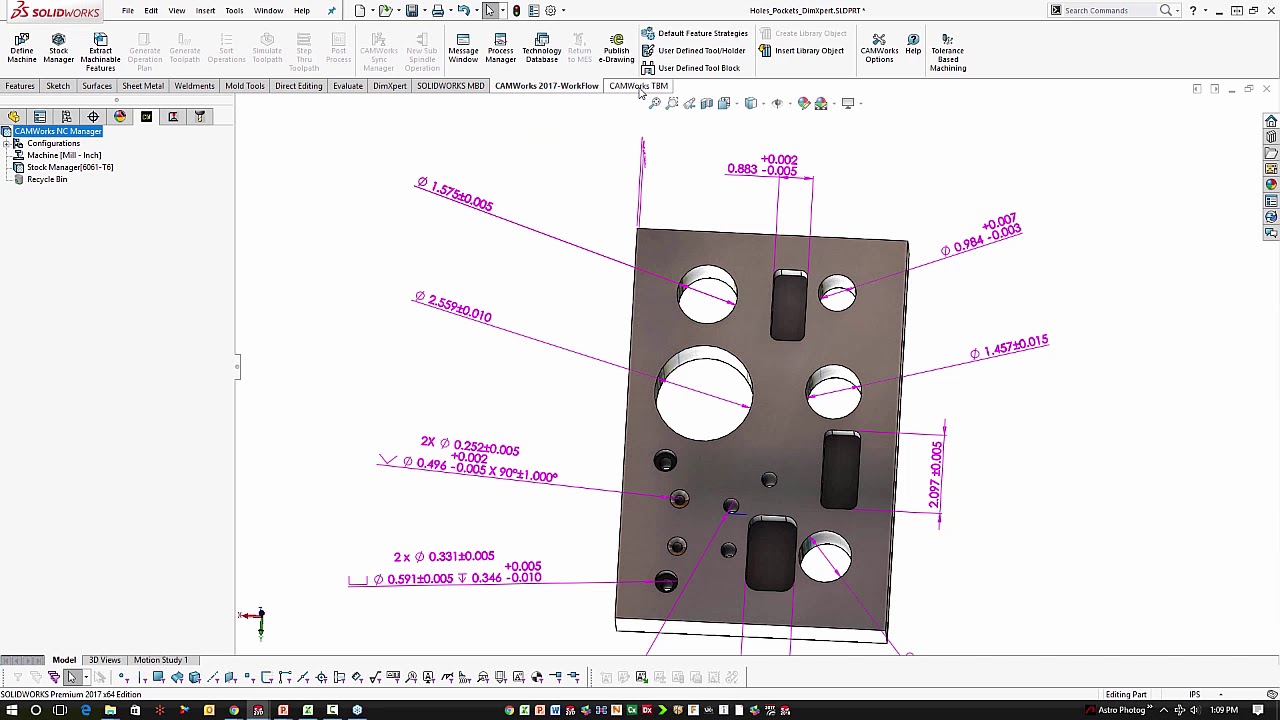
Task: Click the Home task pane icon
Action: pyautogui.click(x=1271, y=120)
